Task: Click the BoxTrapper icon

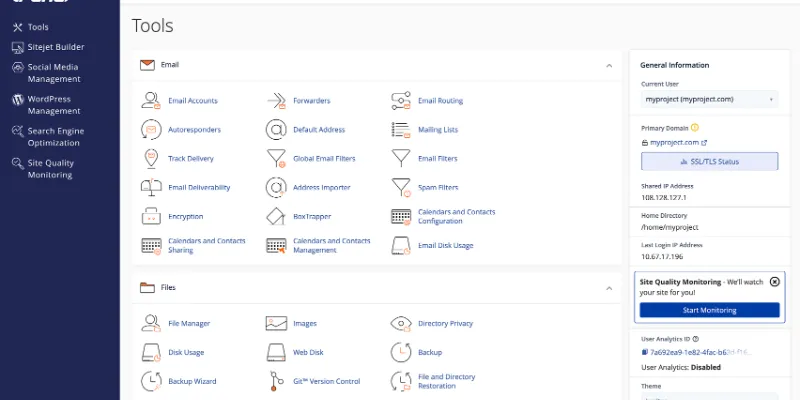Action: point(276,216)
